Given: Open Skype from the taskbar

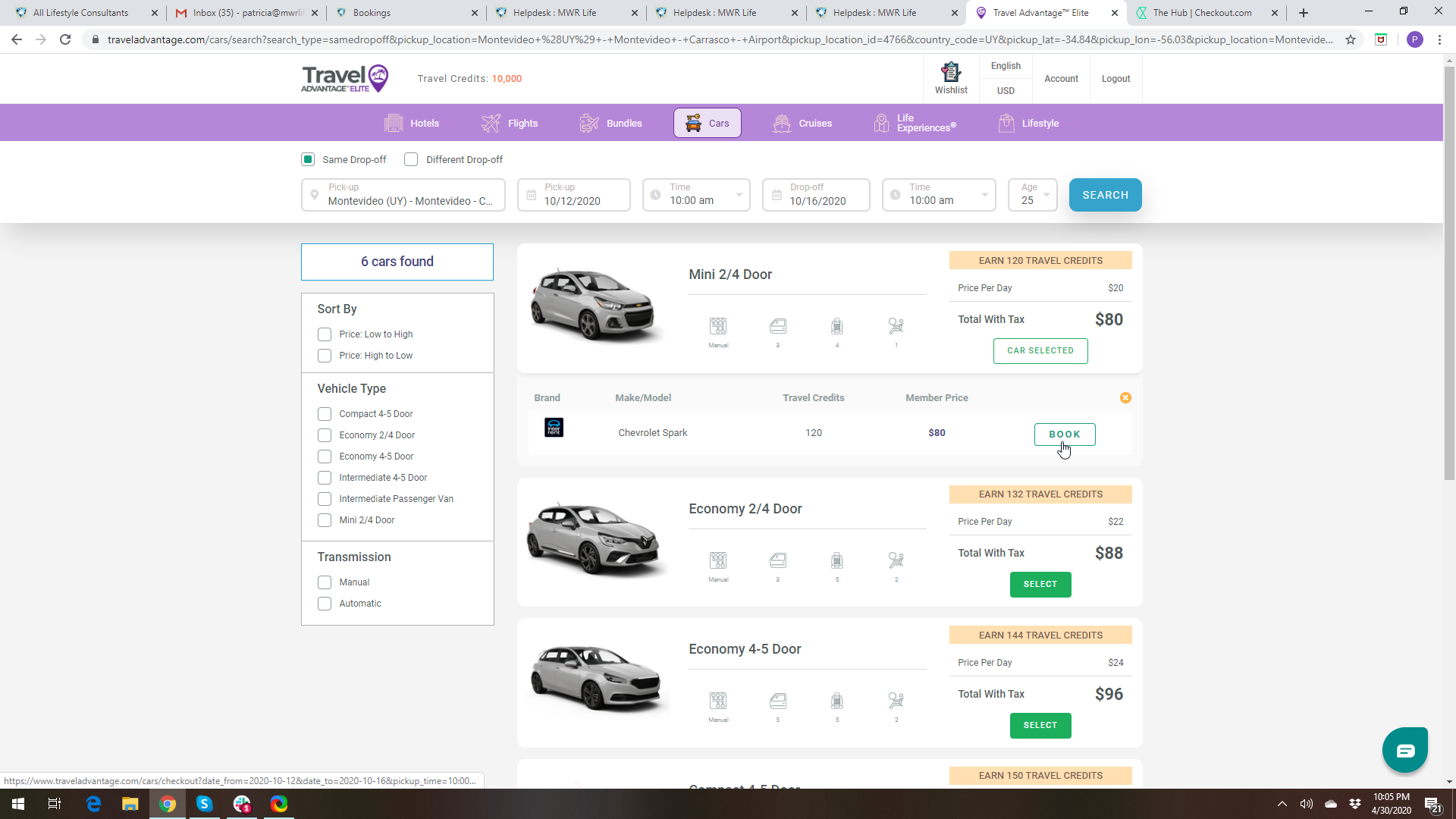Looking at the screenshot, I should pyautogui.click(x=204, y=804).
